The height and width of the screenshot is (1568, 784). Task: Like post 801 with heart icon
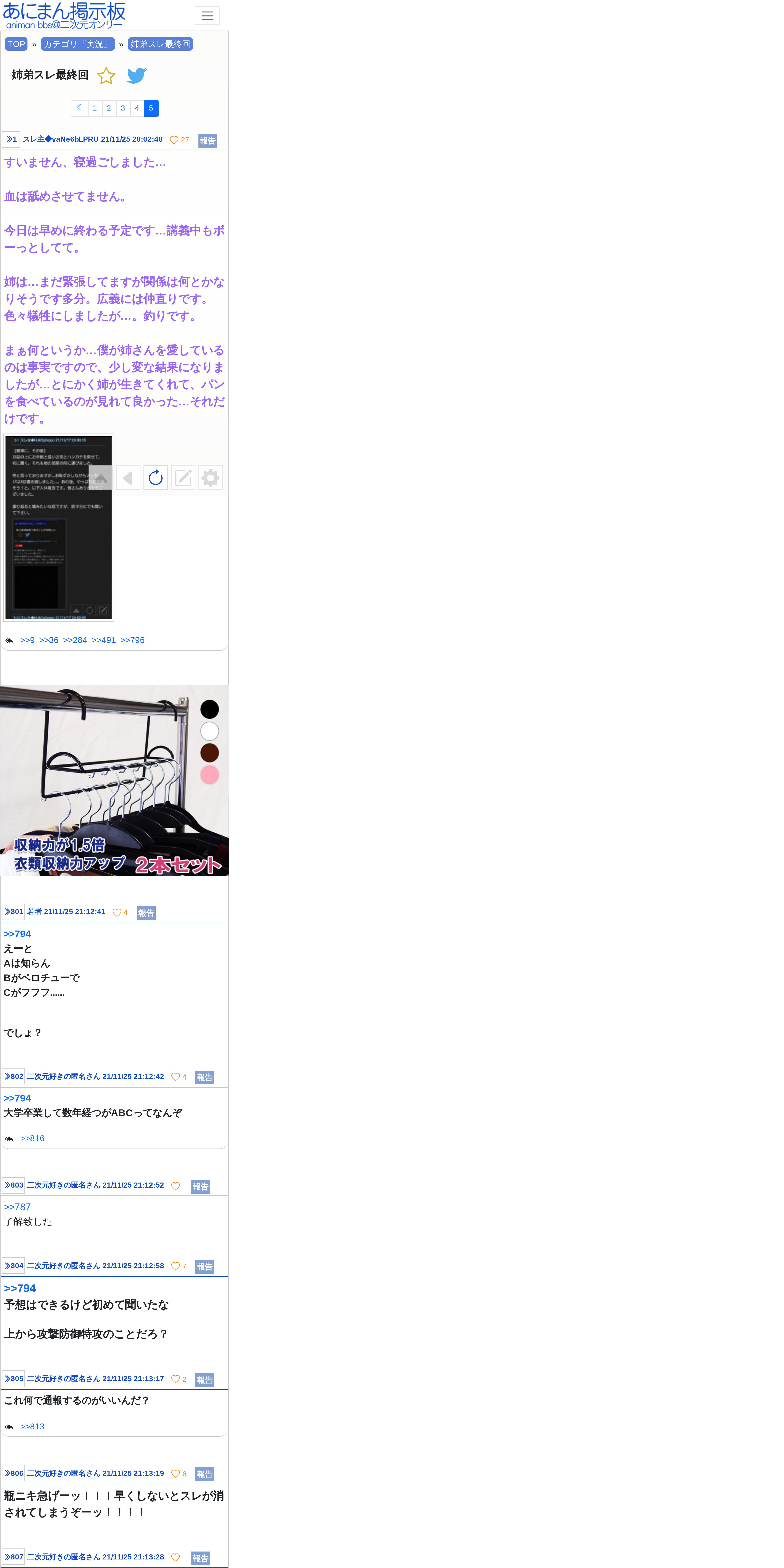point(117,912)
